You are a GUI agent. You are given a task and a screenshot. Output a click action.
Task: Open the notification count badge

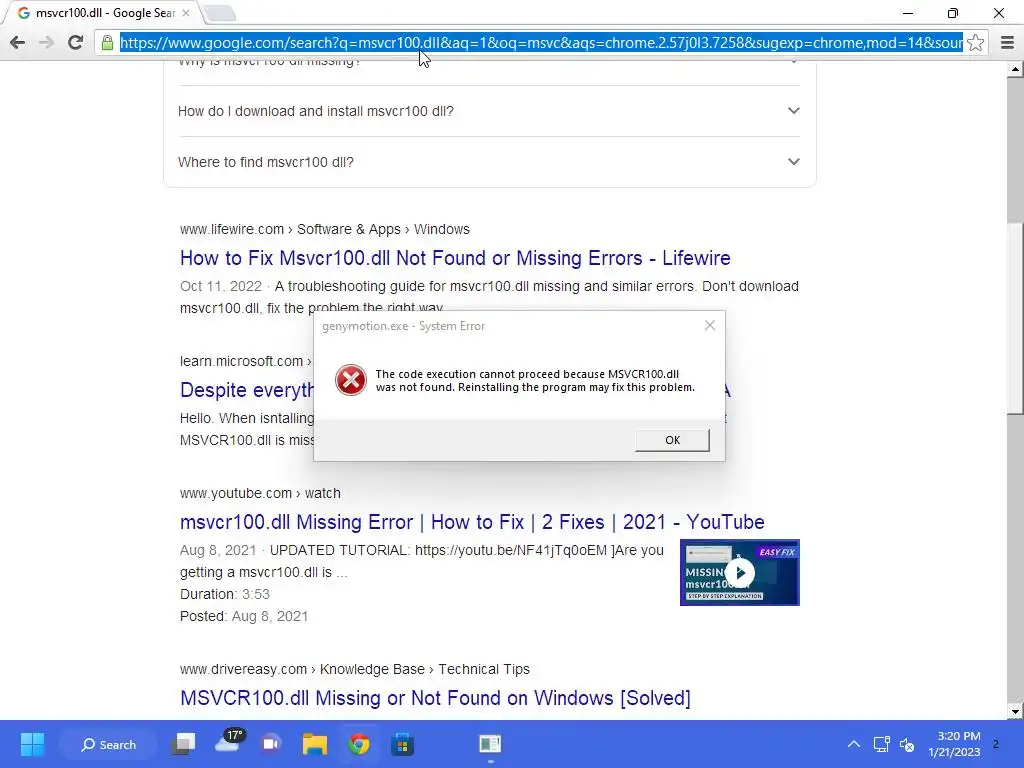[x=996, y=744]
